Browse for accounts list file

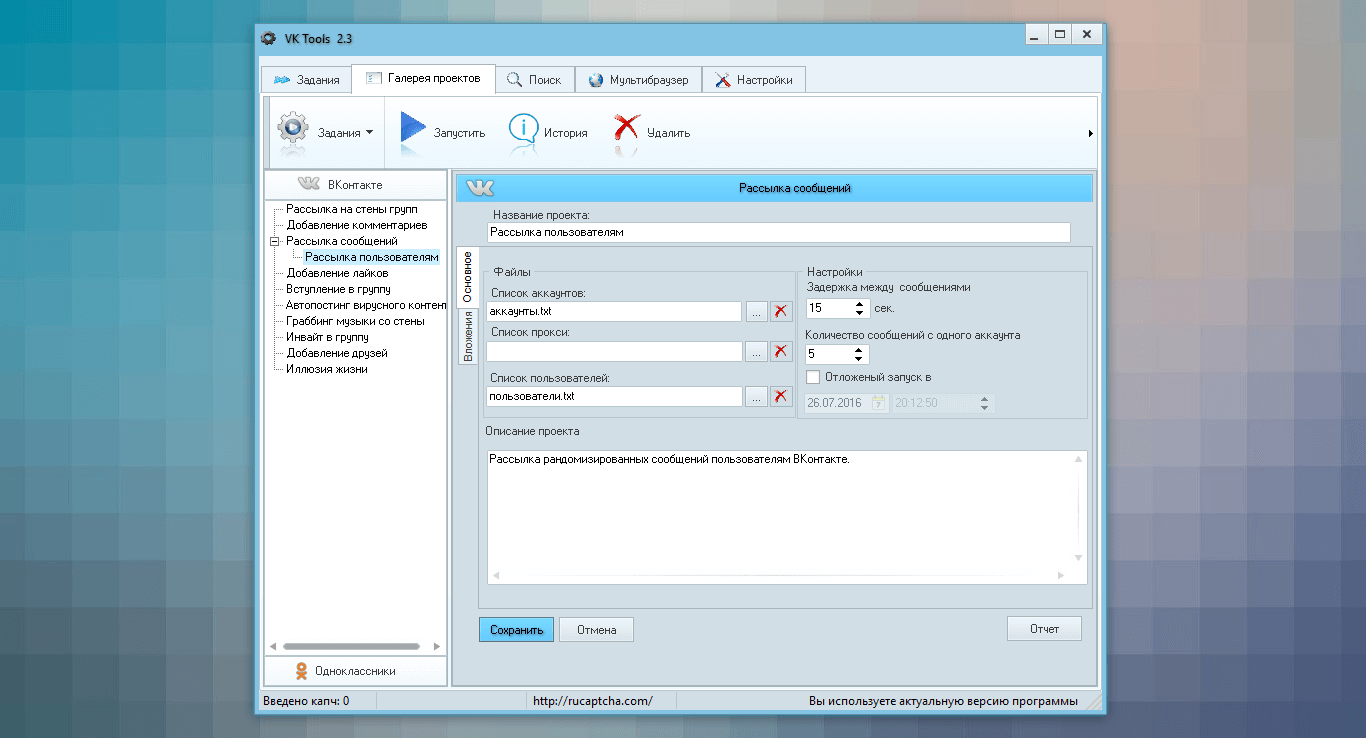click(756, 311)
